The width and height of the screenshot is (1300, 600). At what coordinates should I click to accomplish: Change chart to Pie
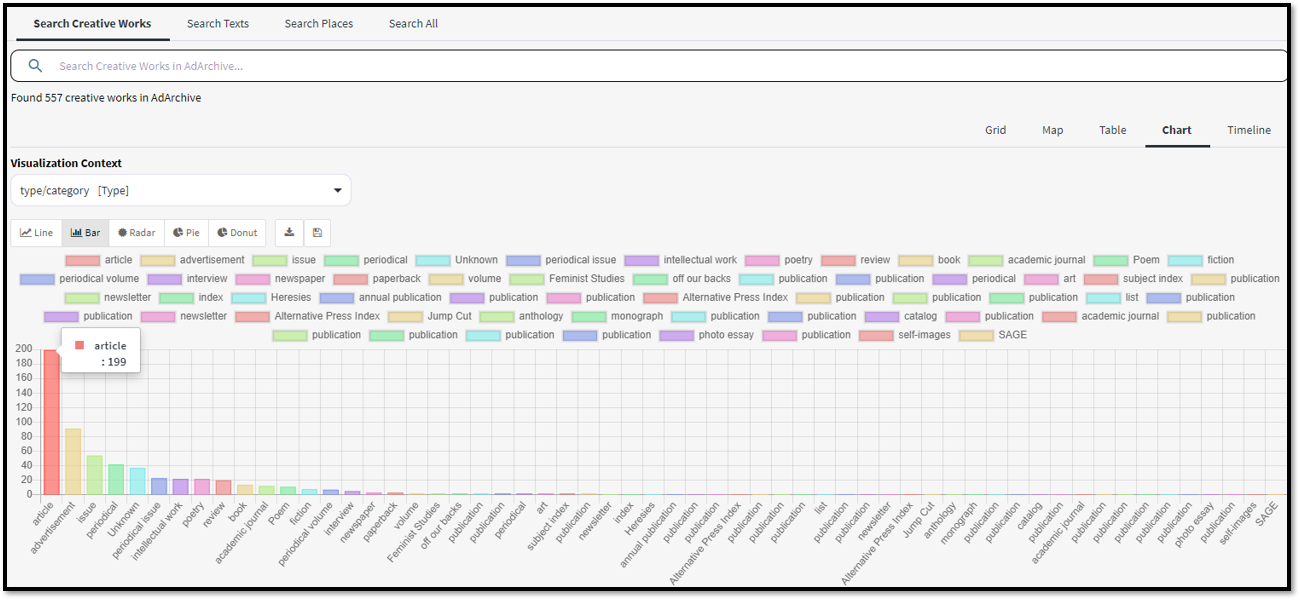186,233
